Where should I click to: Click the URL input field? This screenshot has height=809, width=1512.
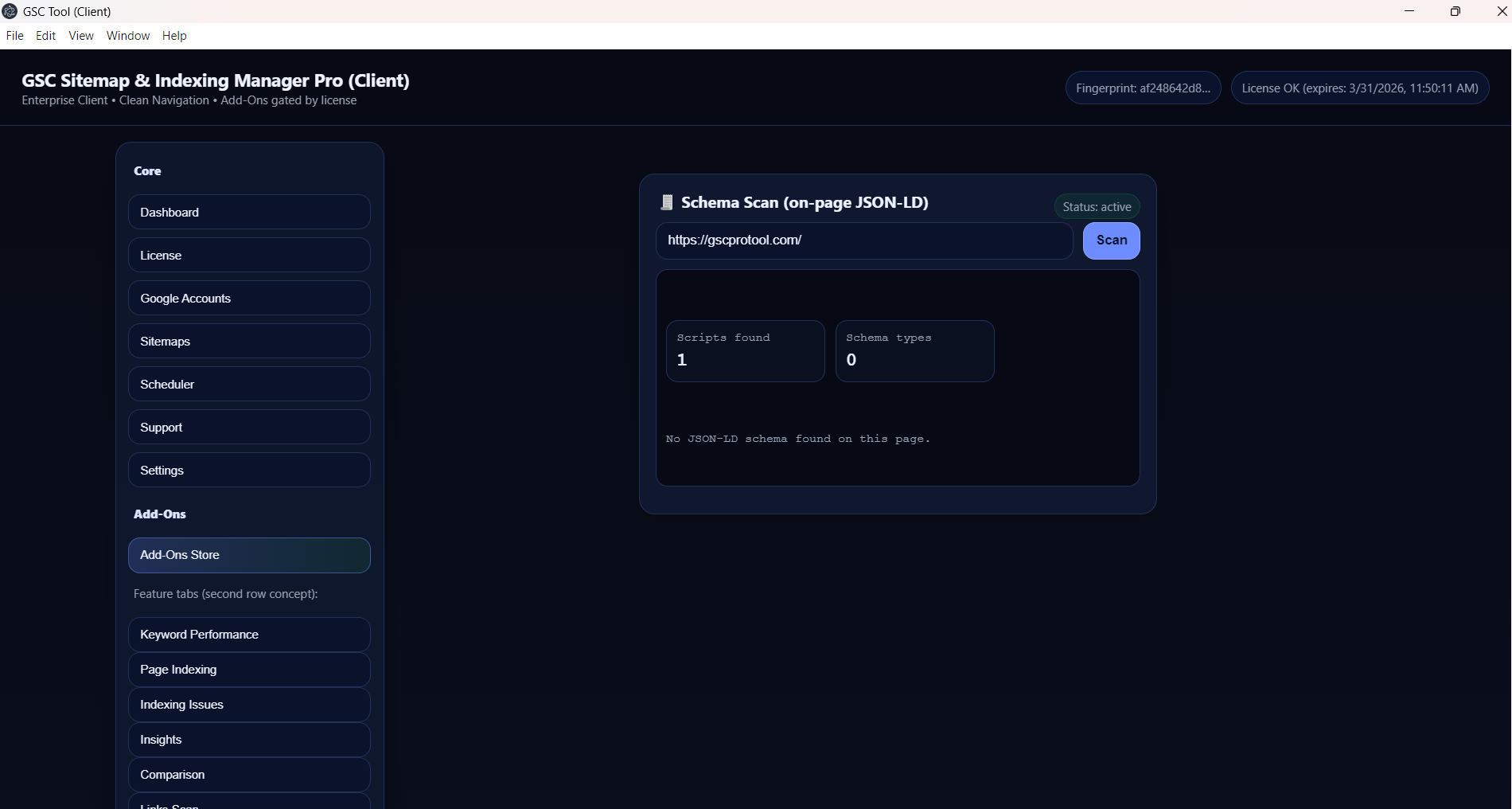tap(863, 240)
